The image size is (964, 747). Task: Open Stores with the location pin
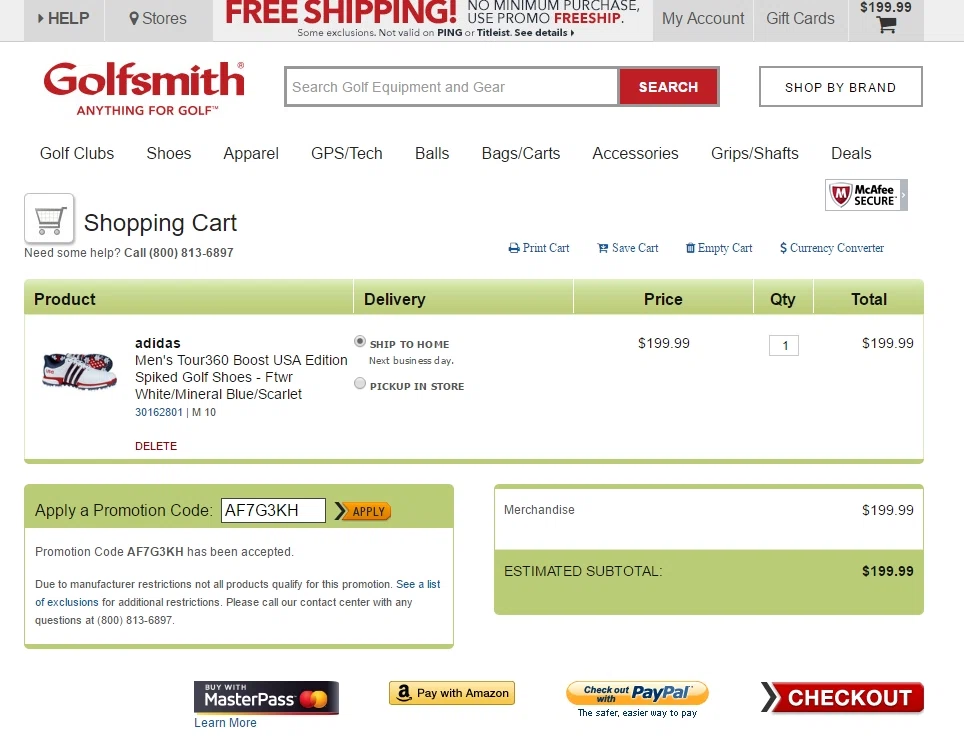(158, 18)
